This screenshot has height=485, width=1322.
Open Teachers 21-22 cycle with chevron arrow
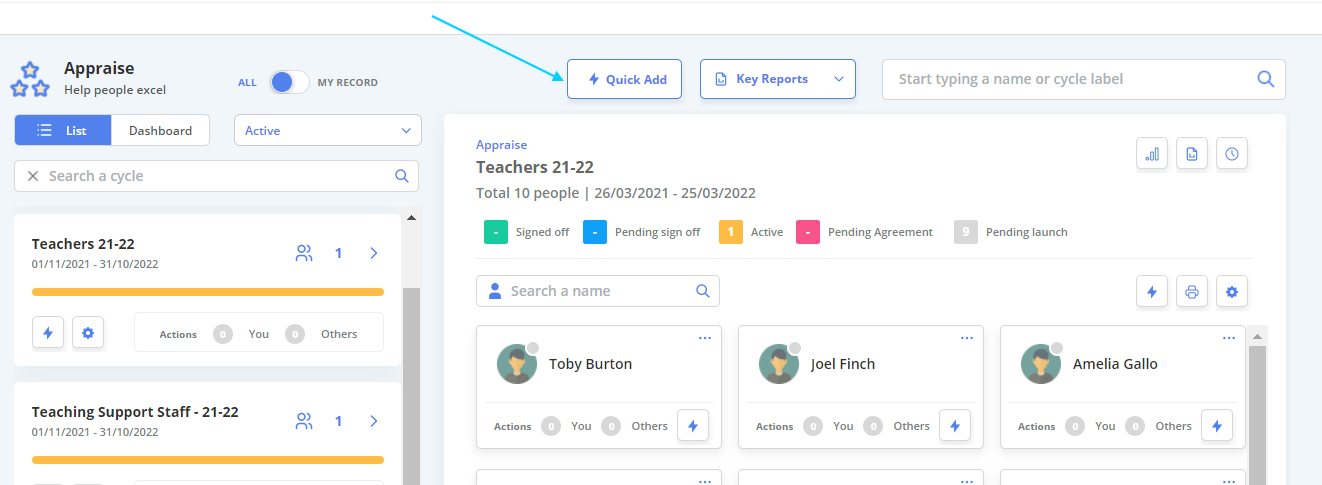374,253
